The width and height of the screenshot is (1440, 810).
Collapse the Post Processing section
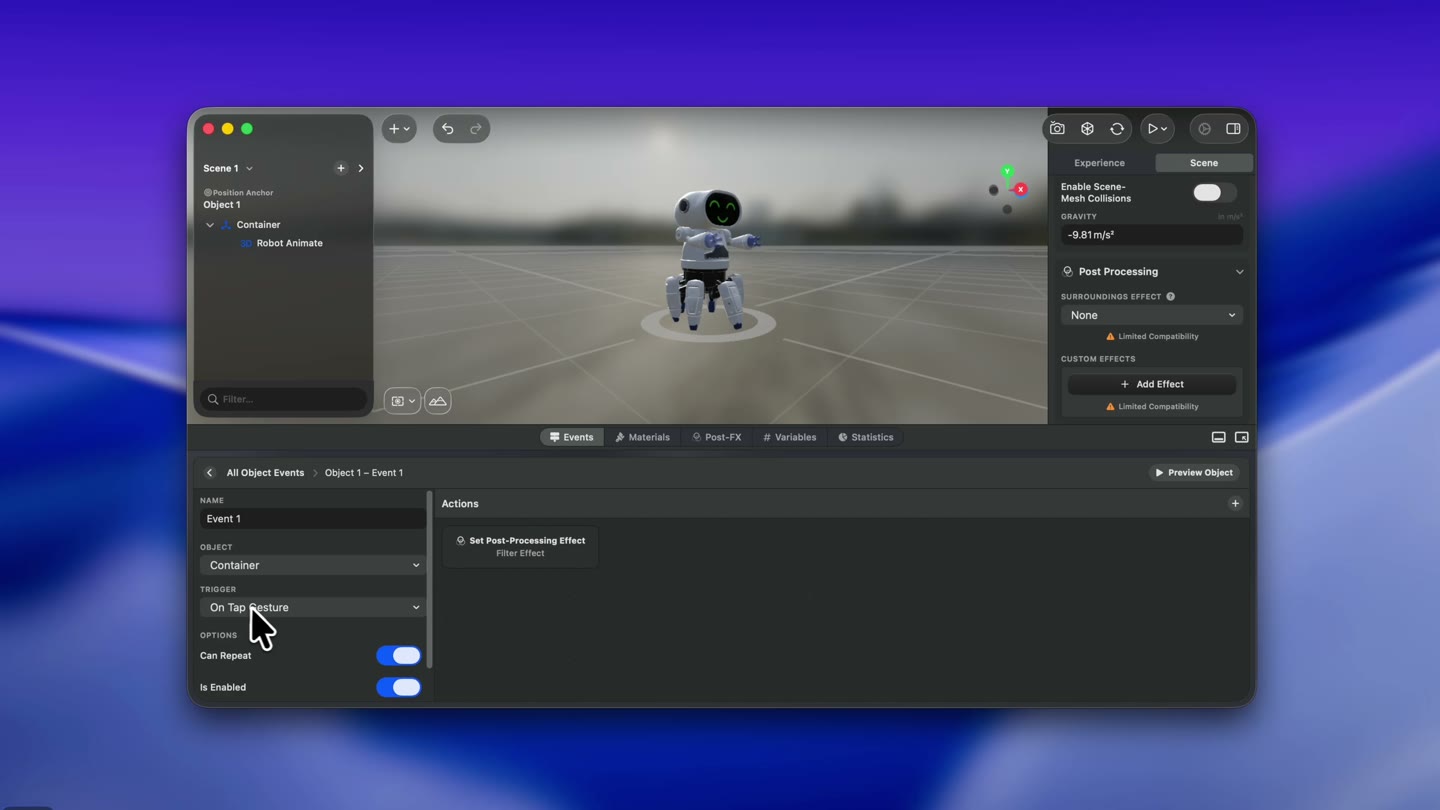[1239, 272]
